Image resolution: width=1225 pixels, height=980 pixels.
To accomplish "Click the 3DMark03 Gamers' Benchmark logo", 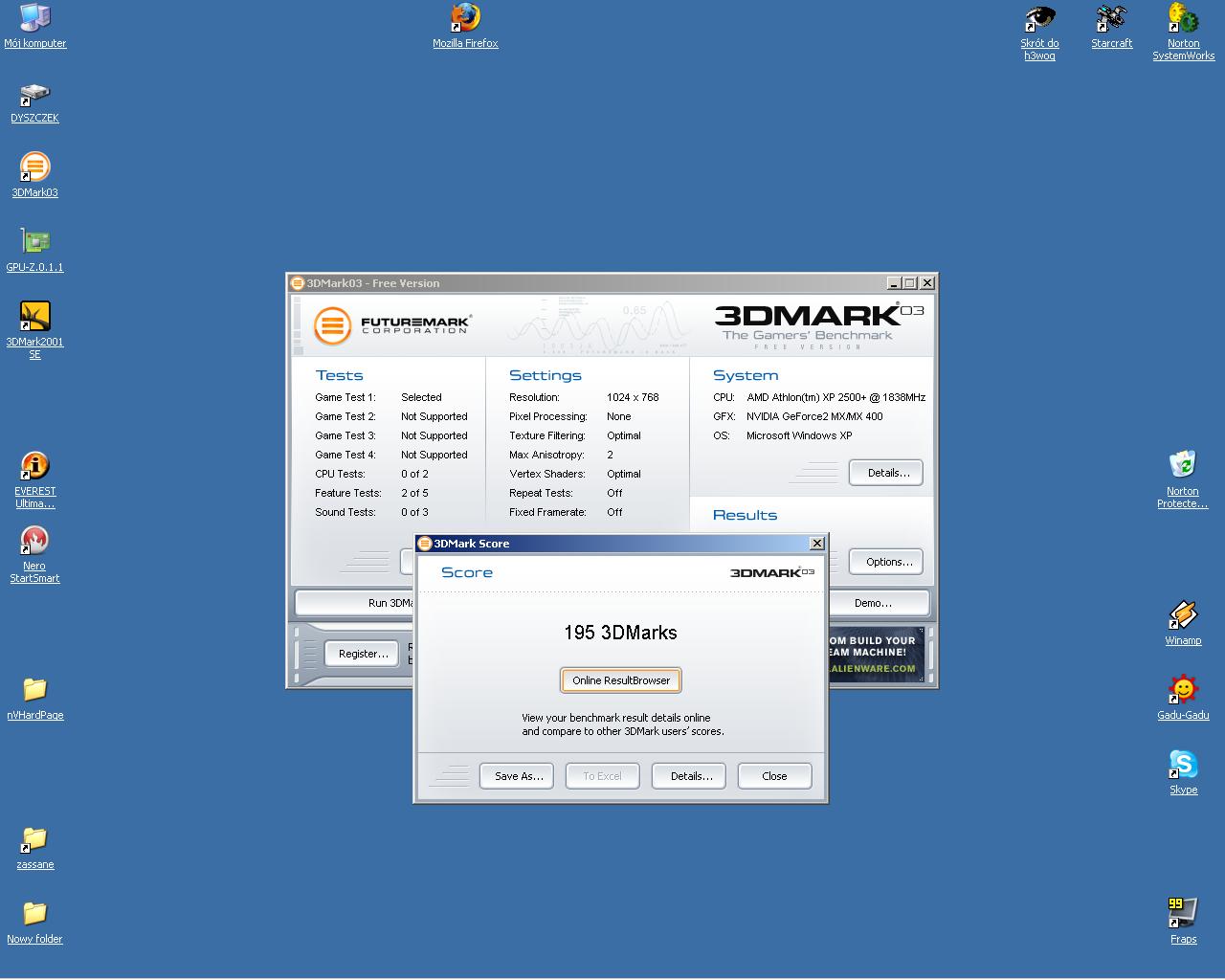I will tap(819, 325).
